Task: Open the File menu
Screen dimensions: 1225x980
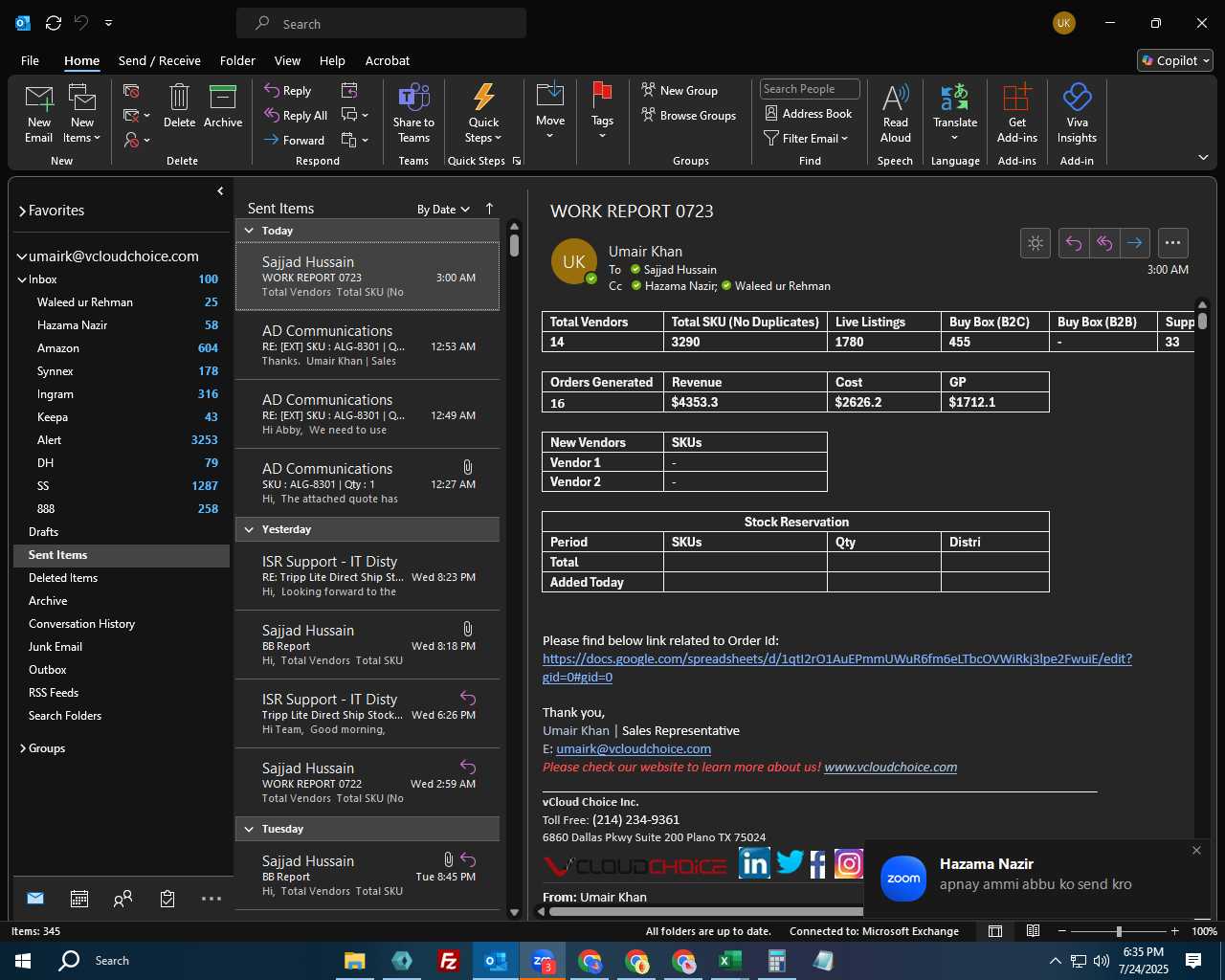Action: (x=31, y=60)
